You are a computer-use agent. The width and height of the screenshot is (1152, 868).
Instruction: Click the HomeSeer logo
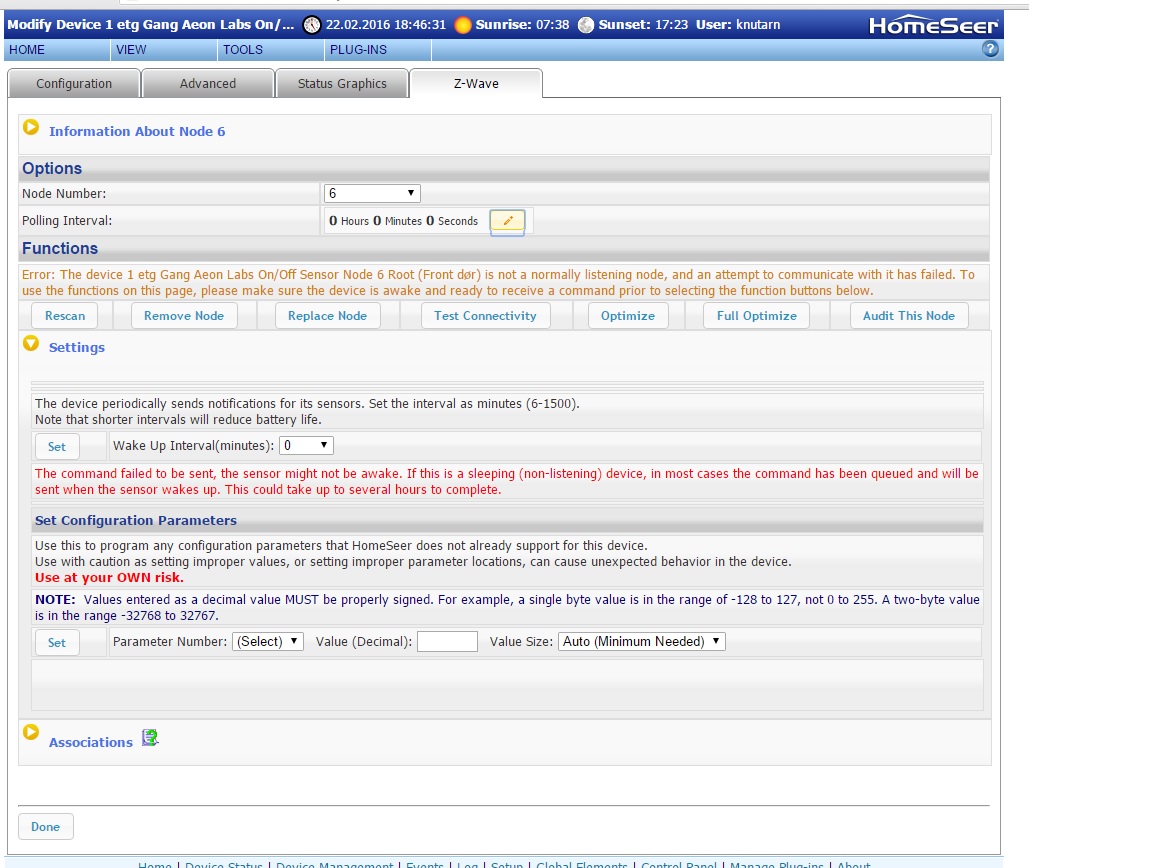(933, 25)
